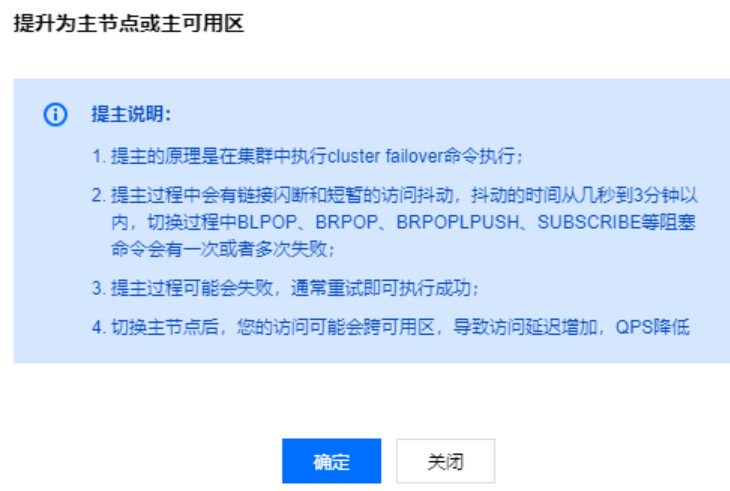Click note 3 about retrying a failed promotion
730x491 pixels.
click(x=285, y=289)
